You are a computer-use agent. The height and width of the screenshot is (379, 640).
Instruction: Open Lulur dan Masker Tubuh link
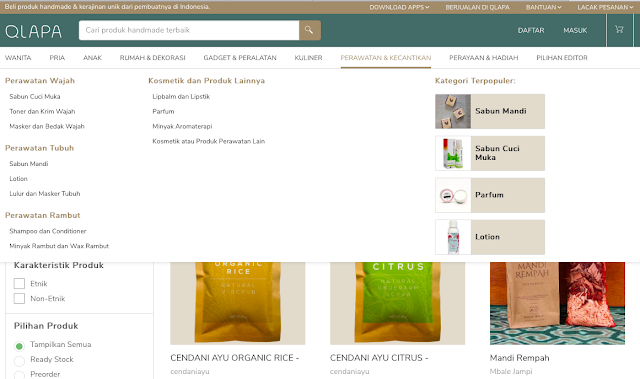pyautogui.click(x=45, y=194)
